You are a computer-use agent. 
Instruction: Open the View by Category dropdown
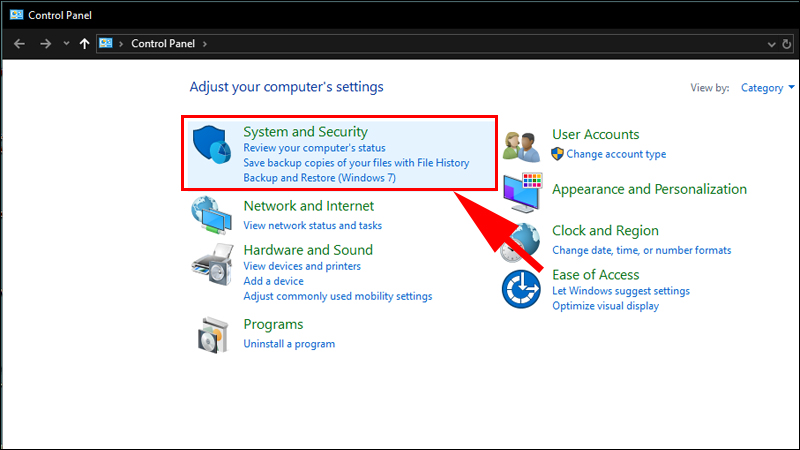tap(767, 88)
